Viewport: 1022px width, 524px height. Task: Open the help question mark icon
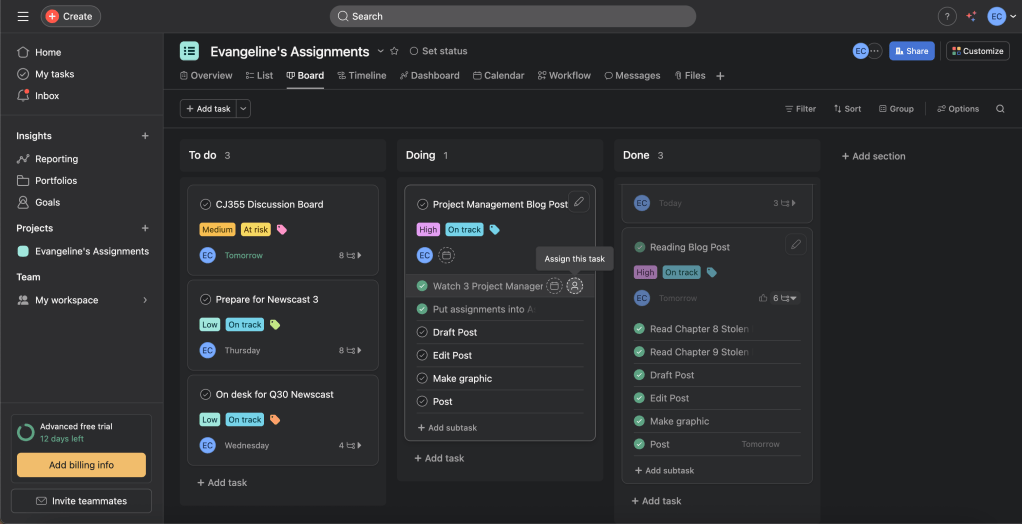pos(946,16)
